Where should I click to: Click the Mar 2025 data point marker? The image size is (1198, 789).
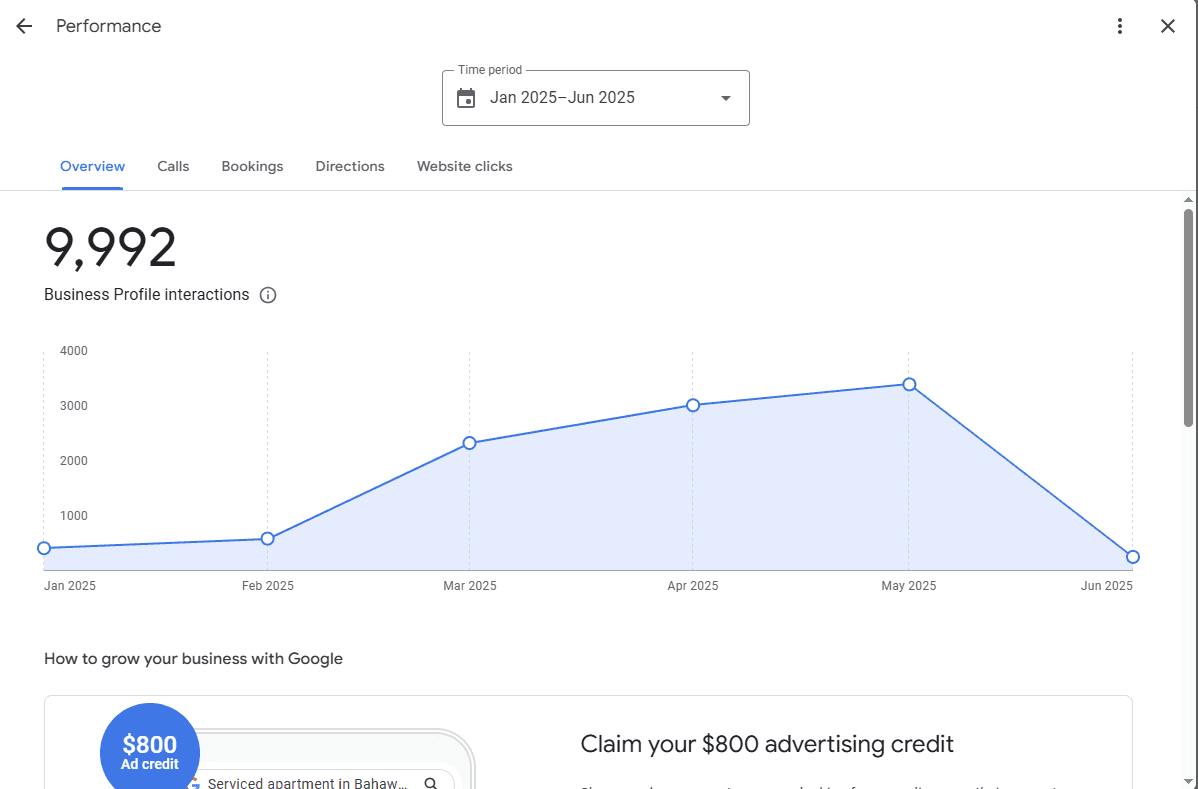[x=469, y=443]
